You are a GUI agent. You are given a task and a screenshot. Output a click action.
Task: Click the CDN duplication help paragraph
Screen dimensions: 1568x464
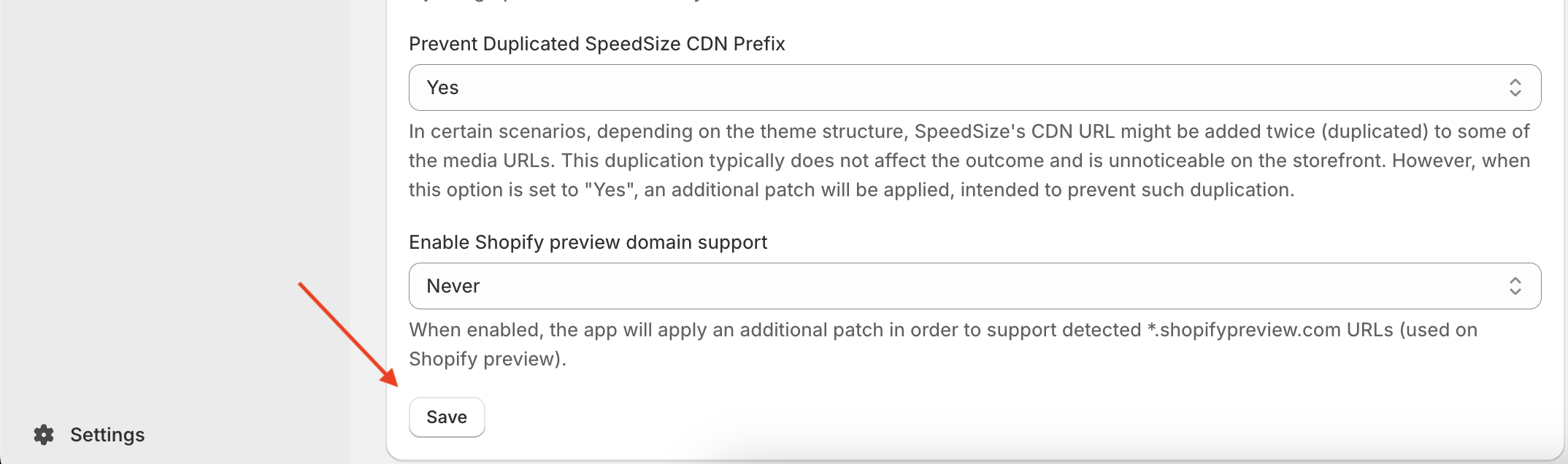[x=969, y=161]
